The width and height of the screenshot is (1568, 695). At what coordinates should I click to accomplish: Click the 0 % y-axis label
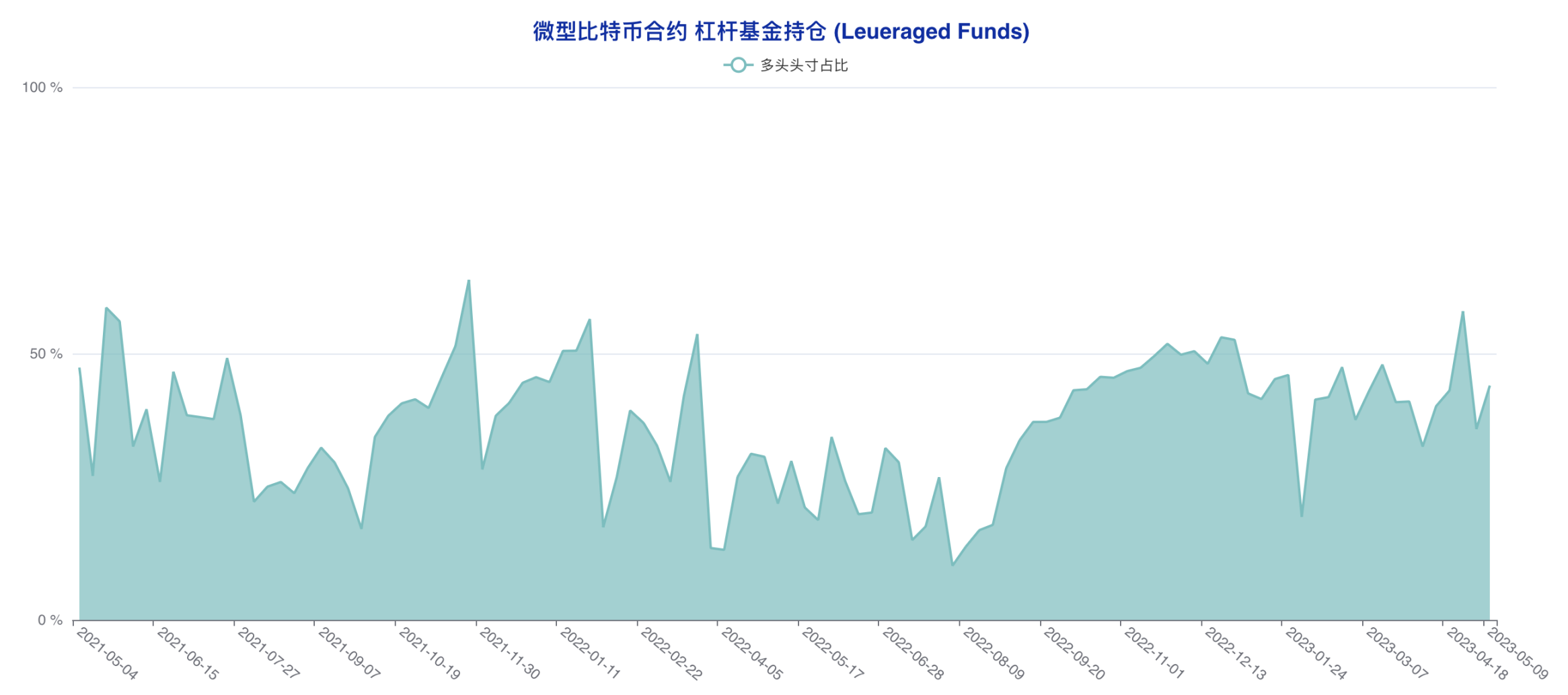(x=49, y=620)
